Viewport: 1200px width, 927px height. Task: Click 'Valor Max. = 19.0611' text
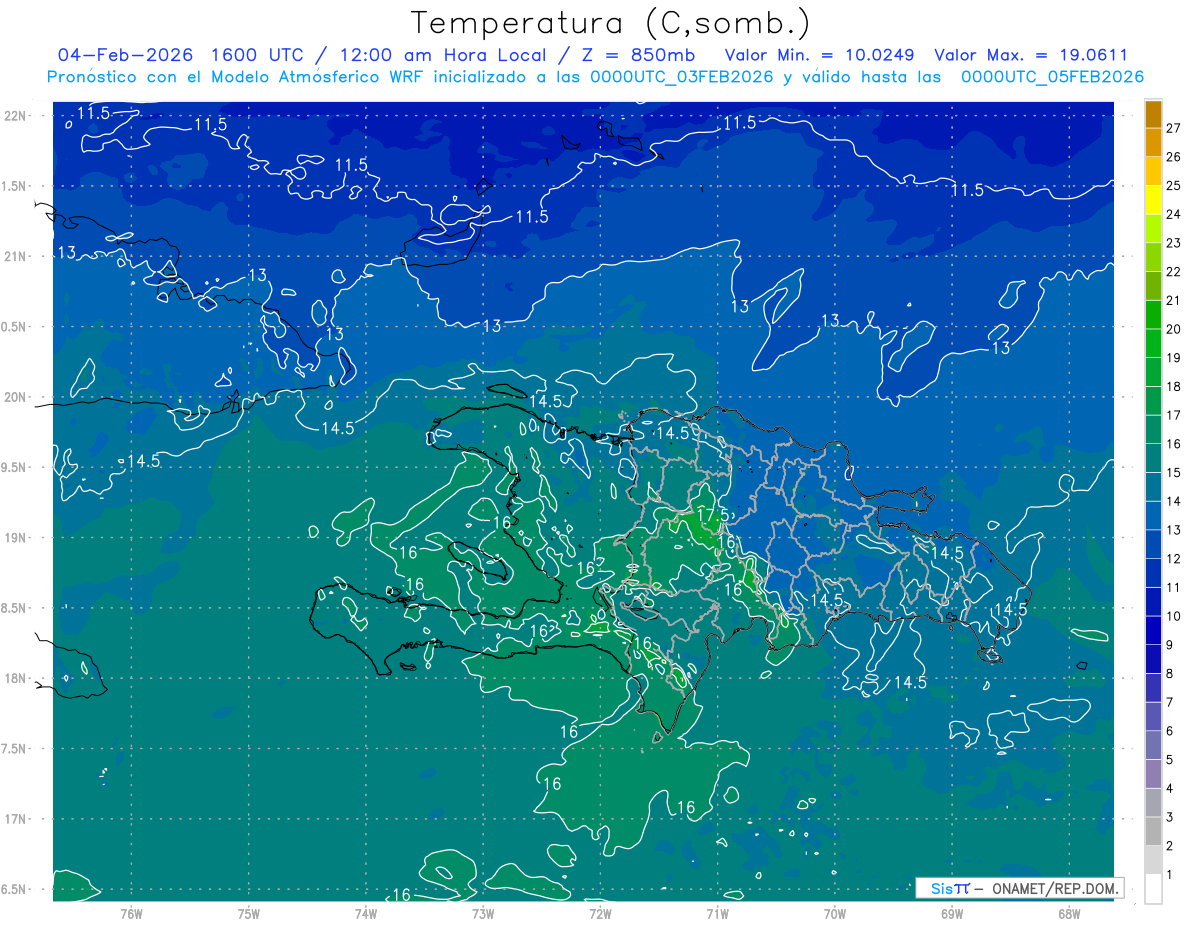[x=1031, y=55]
